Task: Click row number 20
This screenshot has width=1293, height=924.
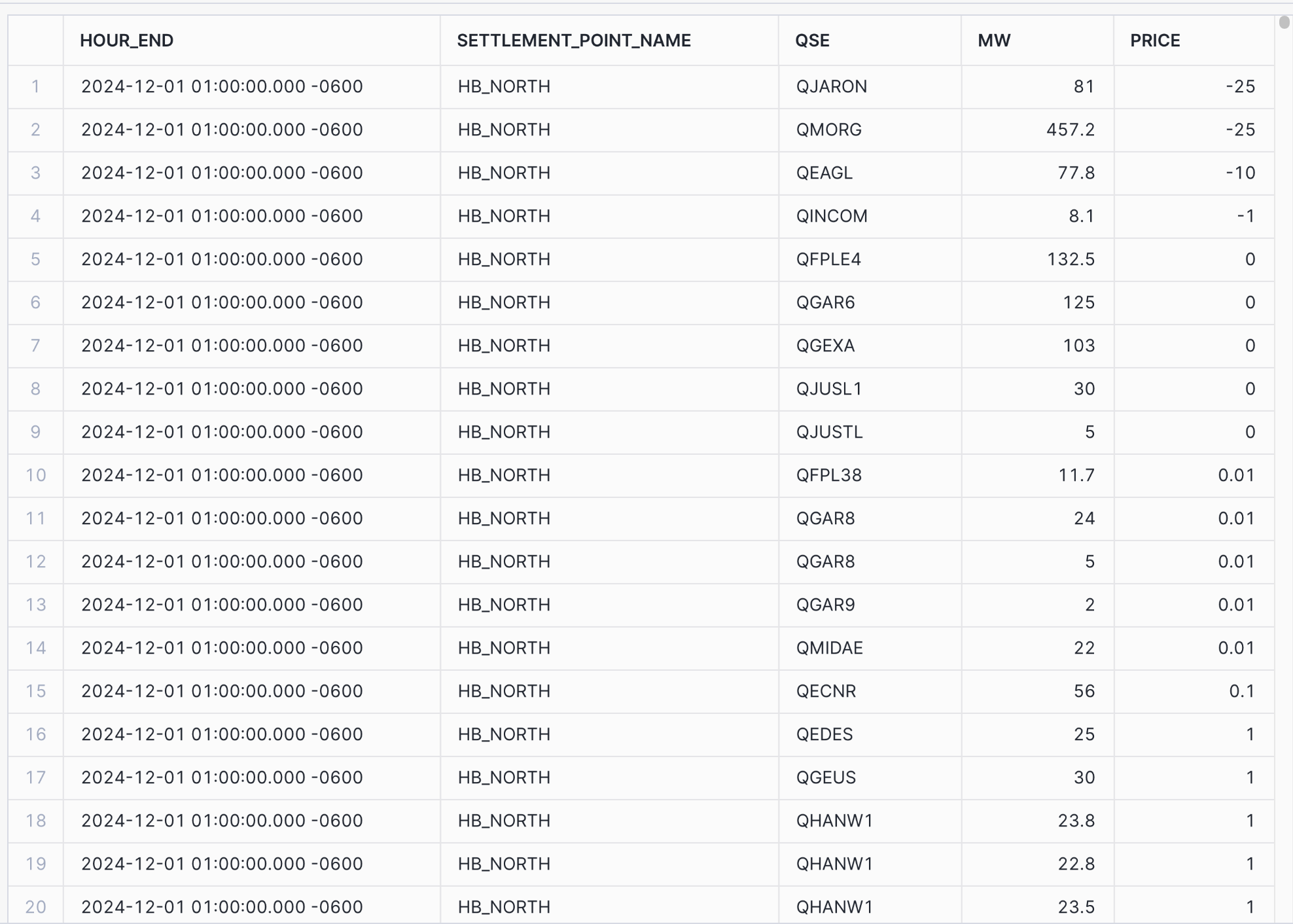Action: [35, 907]
